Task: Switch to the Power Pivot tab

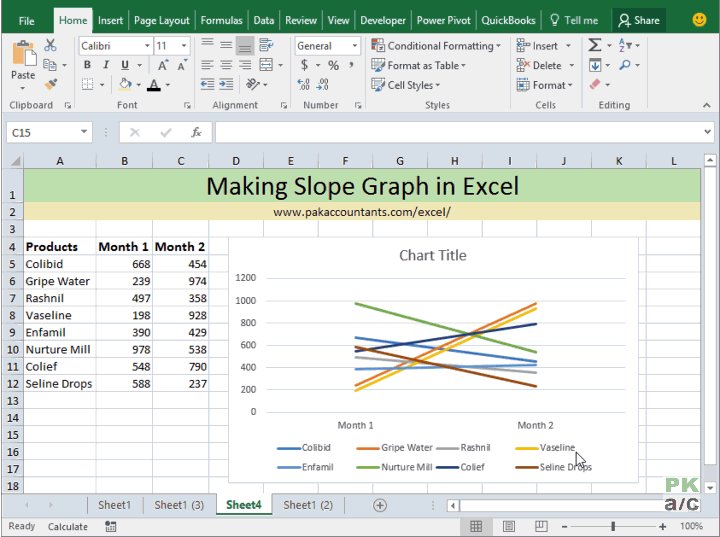Action: 444,21
